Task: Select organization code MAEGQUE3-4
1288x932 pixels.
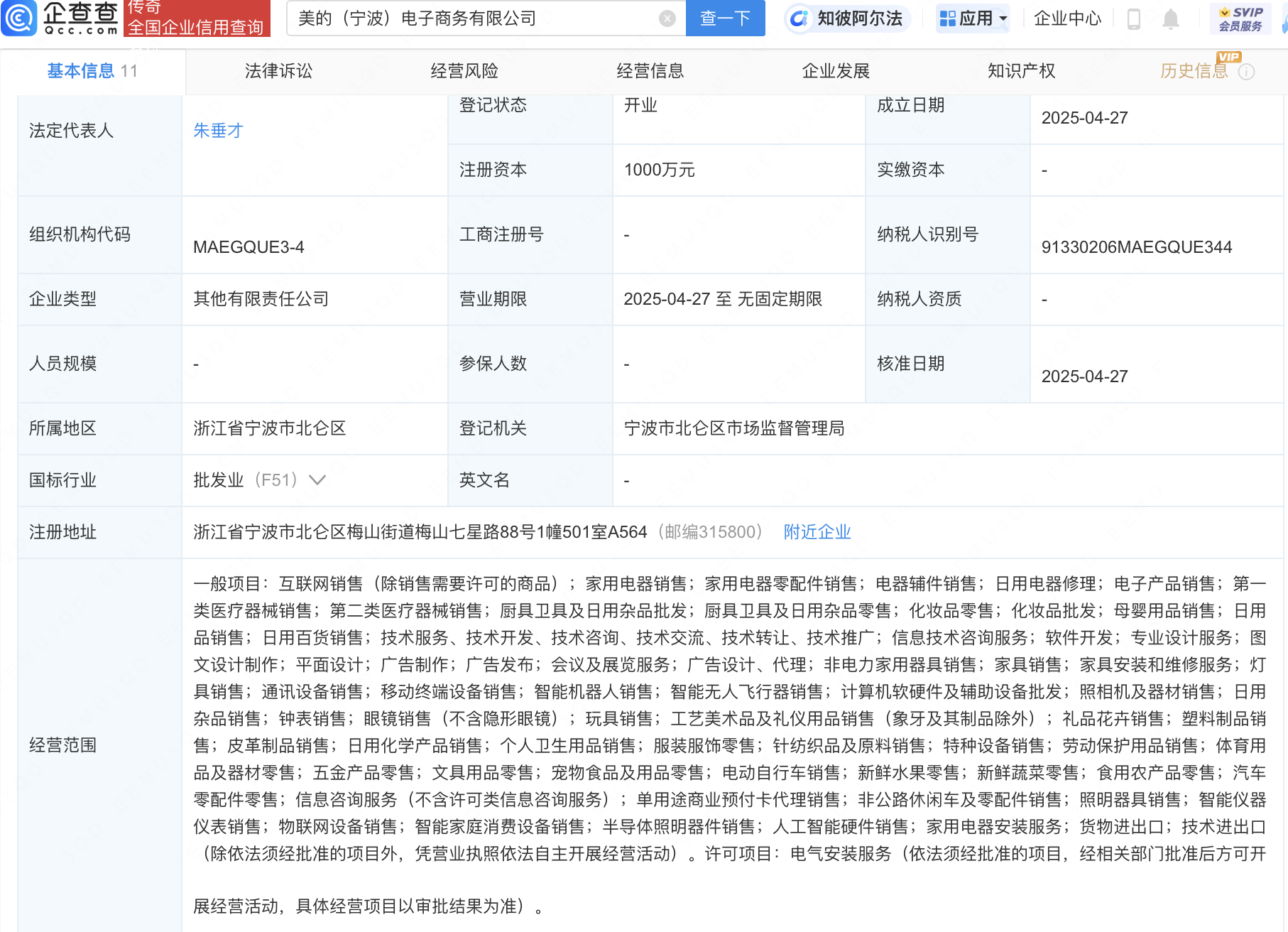Action: click(249, 247)
